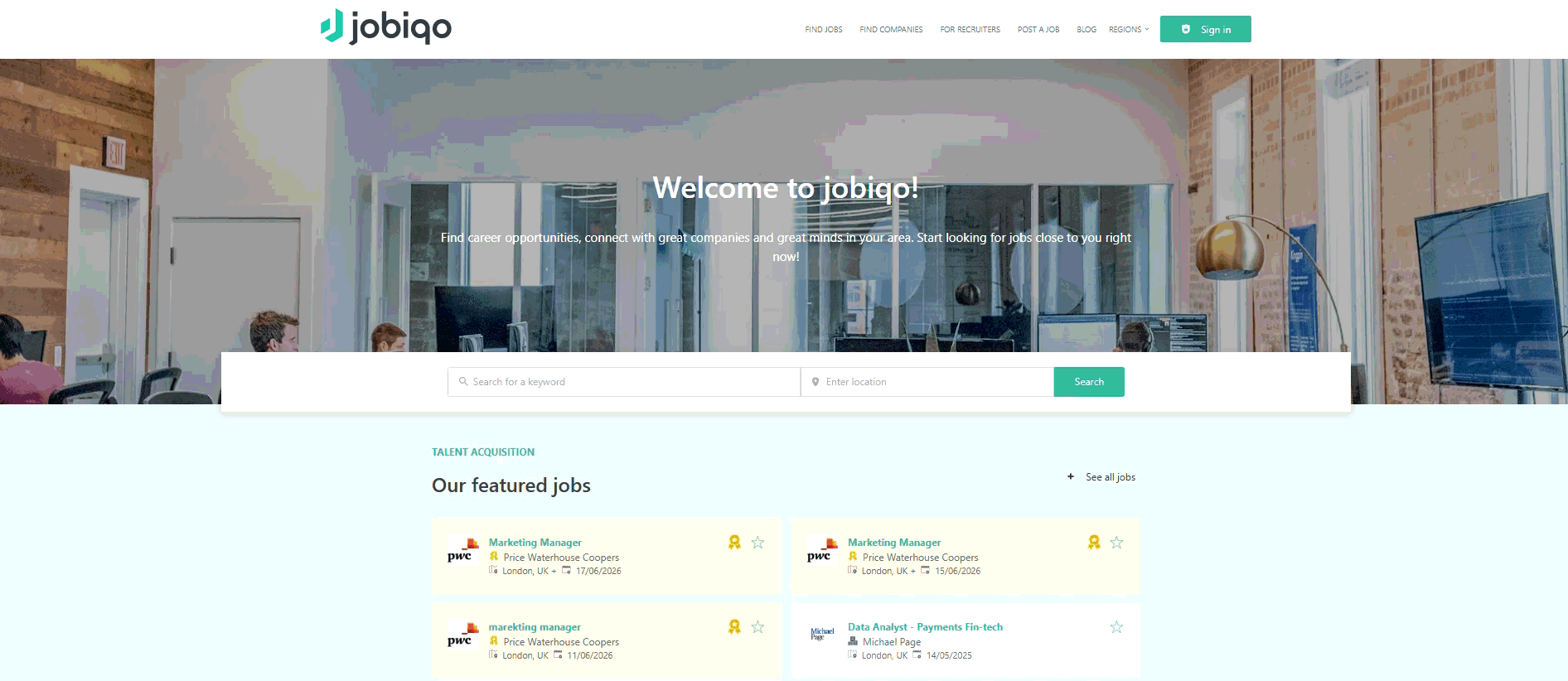Viewport: 1568px width, 681px height.
Task: Open Marketing Manager job dated 17/06/2026
Action: pos(535,543)
